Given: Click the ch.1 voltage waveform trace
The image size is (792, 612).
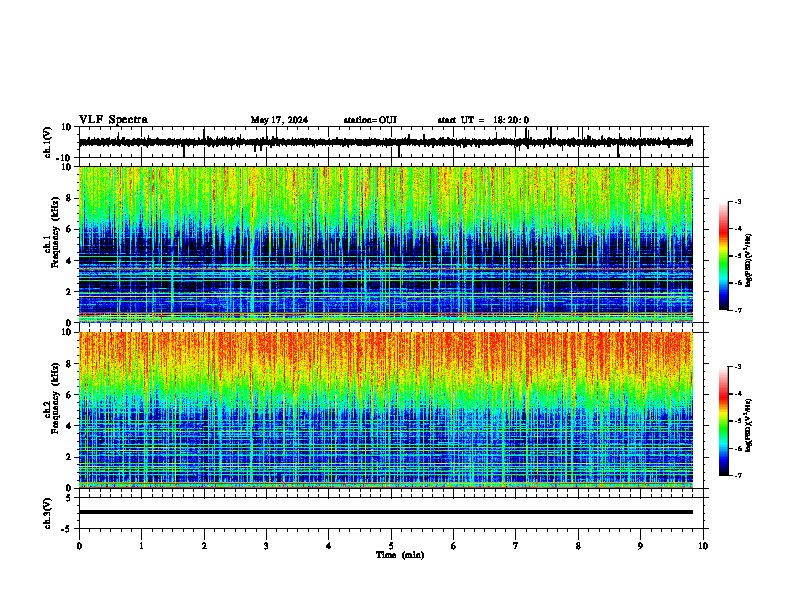Looking at the screenshot, I should click(385, 142).
